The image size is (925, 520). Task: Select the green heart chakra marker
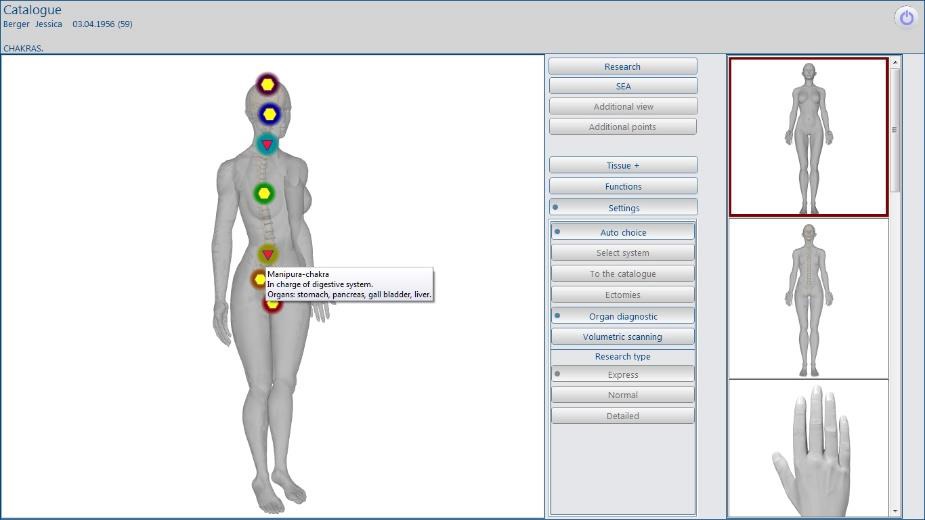point(264,193)
